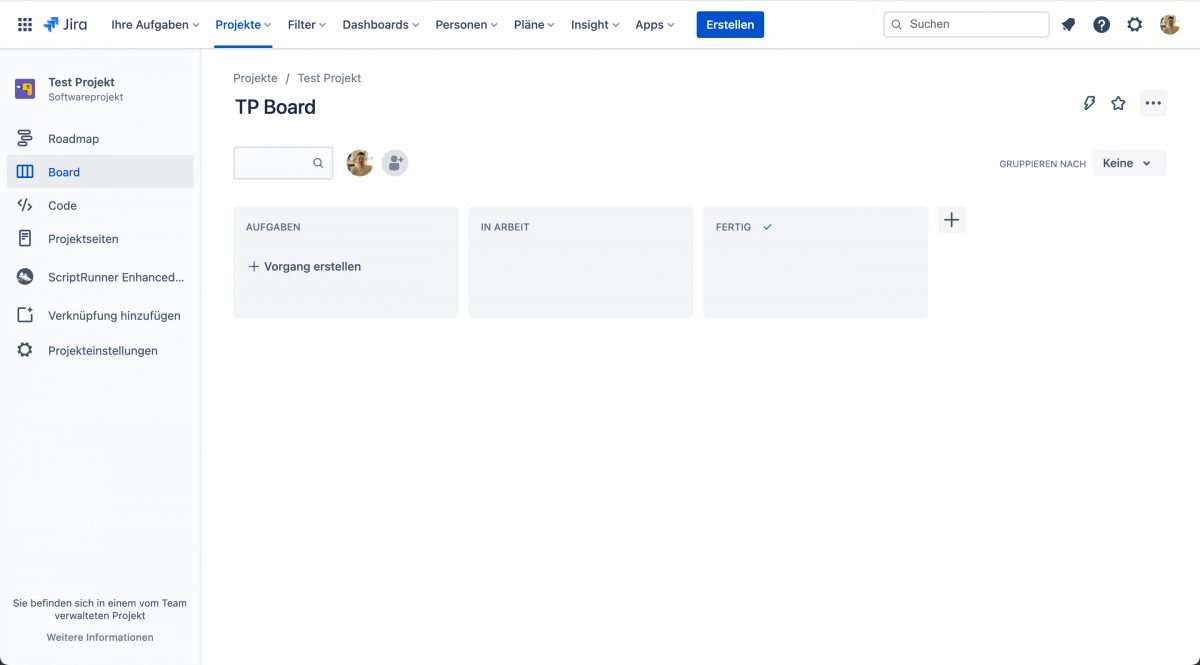1200x665 pixels.
Task: Expand the Dashboards menu
Action: pyautogui.click(x=380, y=24)
